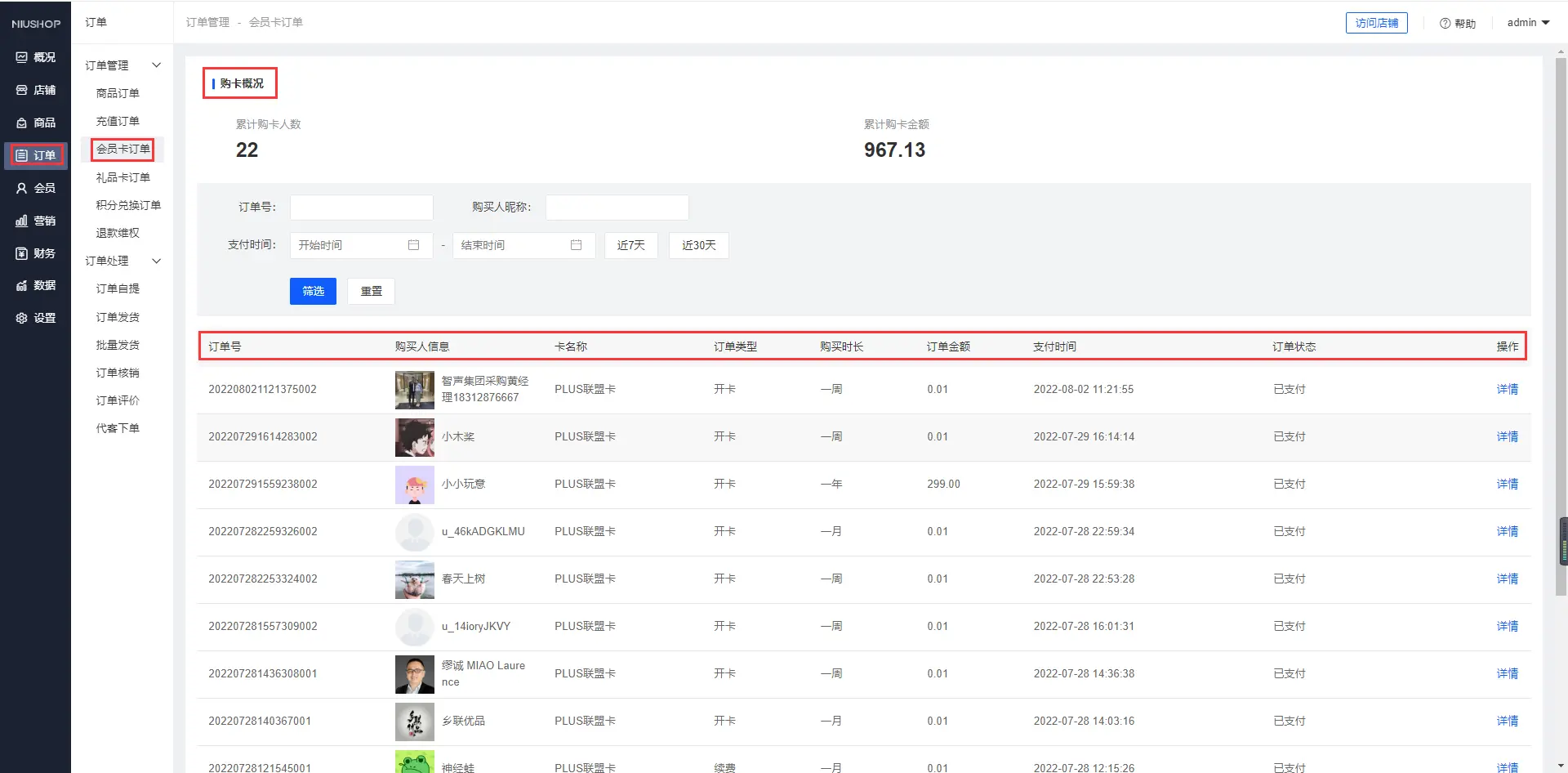Open the 财务 finance sidebar icon

22,253
